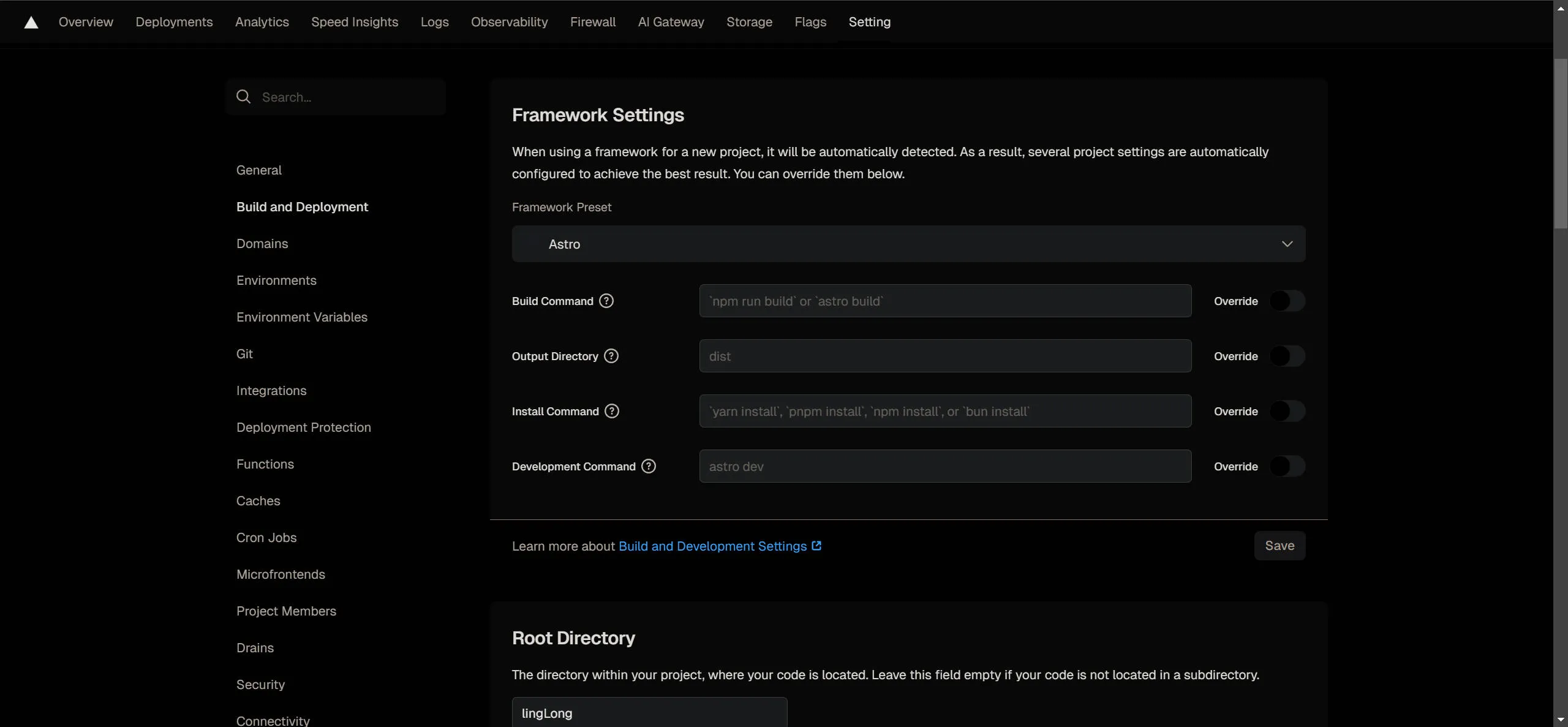Viewport: 1568px width, 727px height.
Task: Click the external link icon beside Build Settings
Action: point(816,546)
